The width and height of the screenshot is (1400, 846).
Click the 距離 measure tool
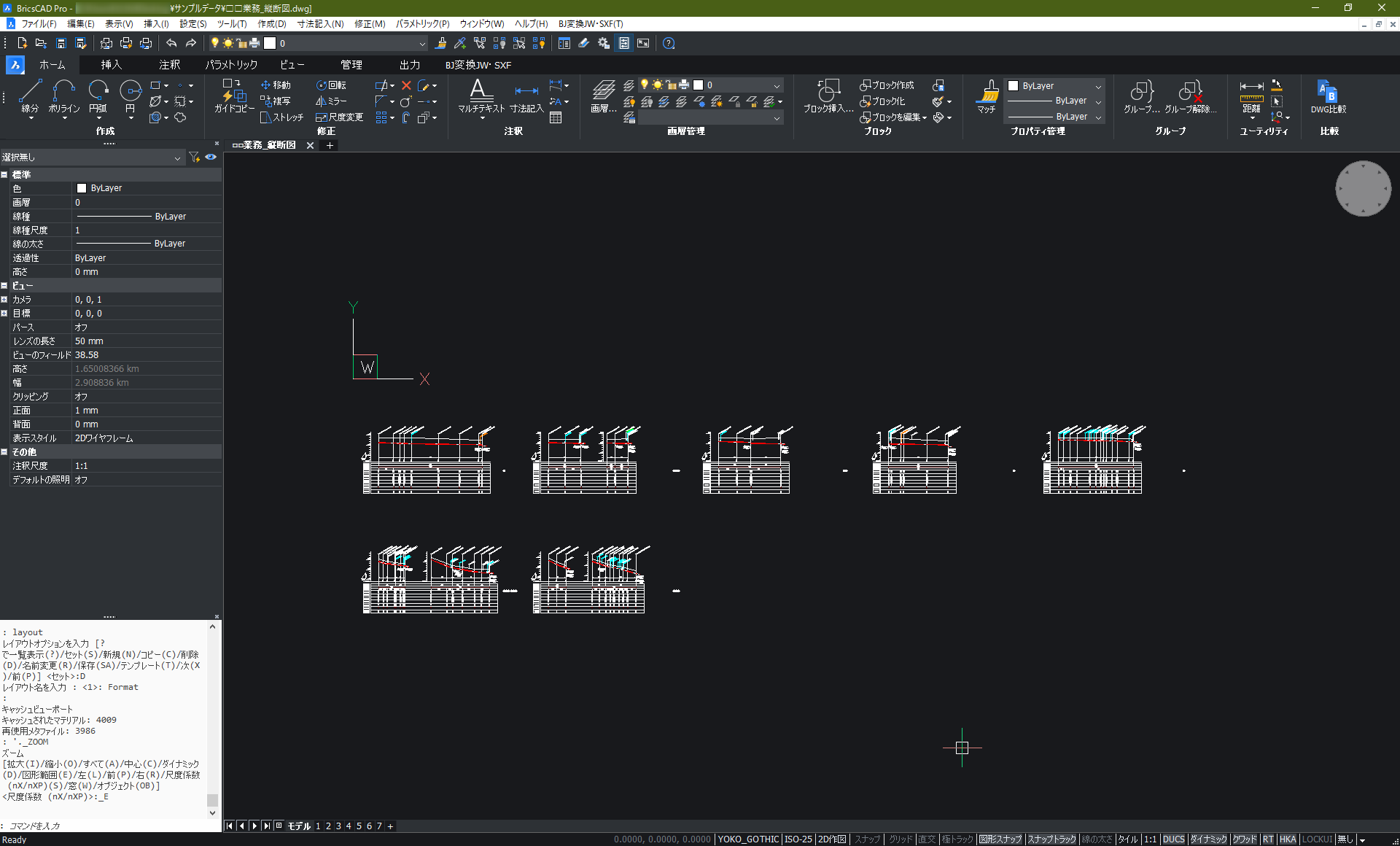[1251, 95]
